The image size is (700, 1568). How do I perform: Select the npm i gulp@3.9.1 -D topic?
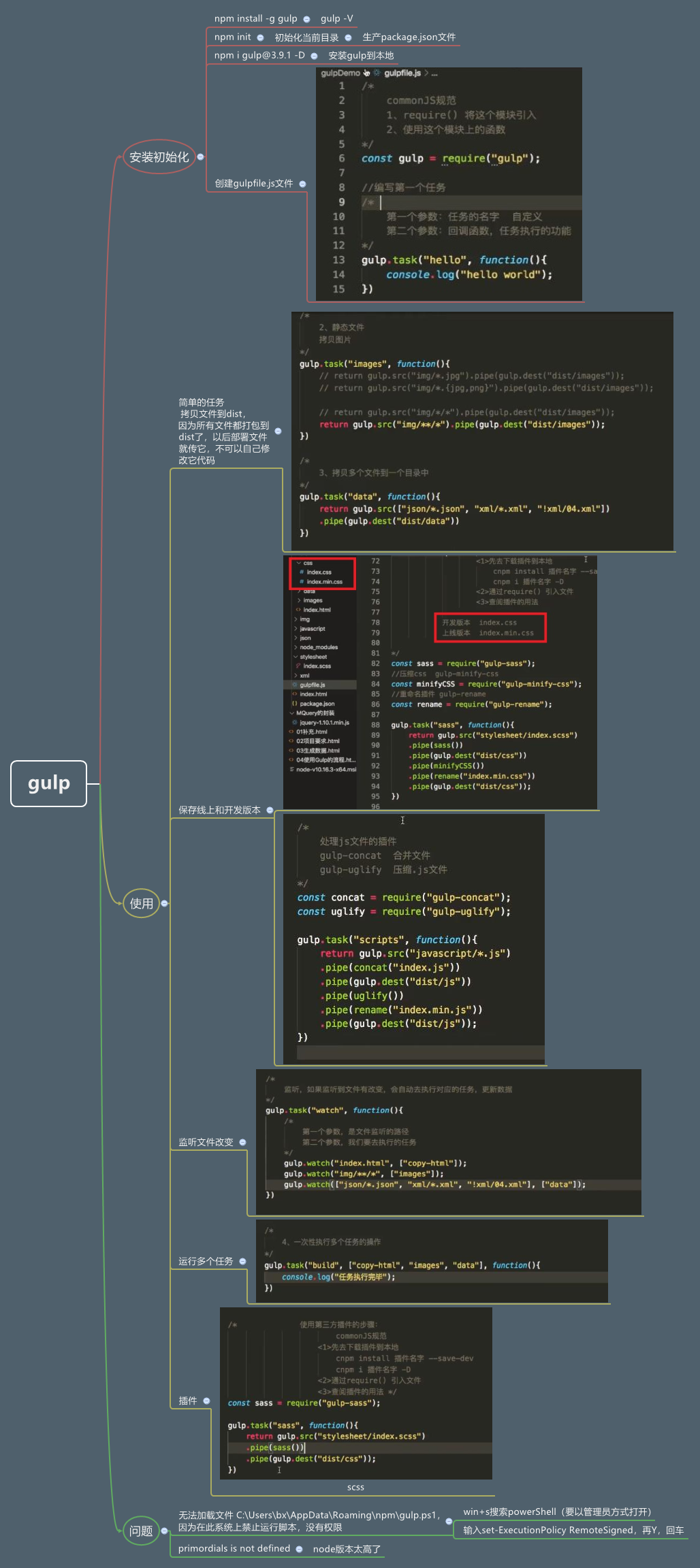(259, 55)
